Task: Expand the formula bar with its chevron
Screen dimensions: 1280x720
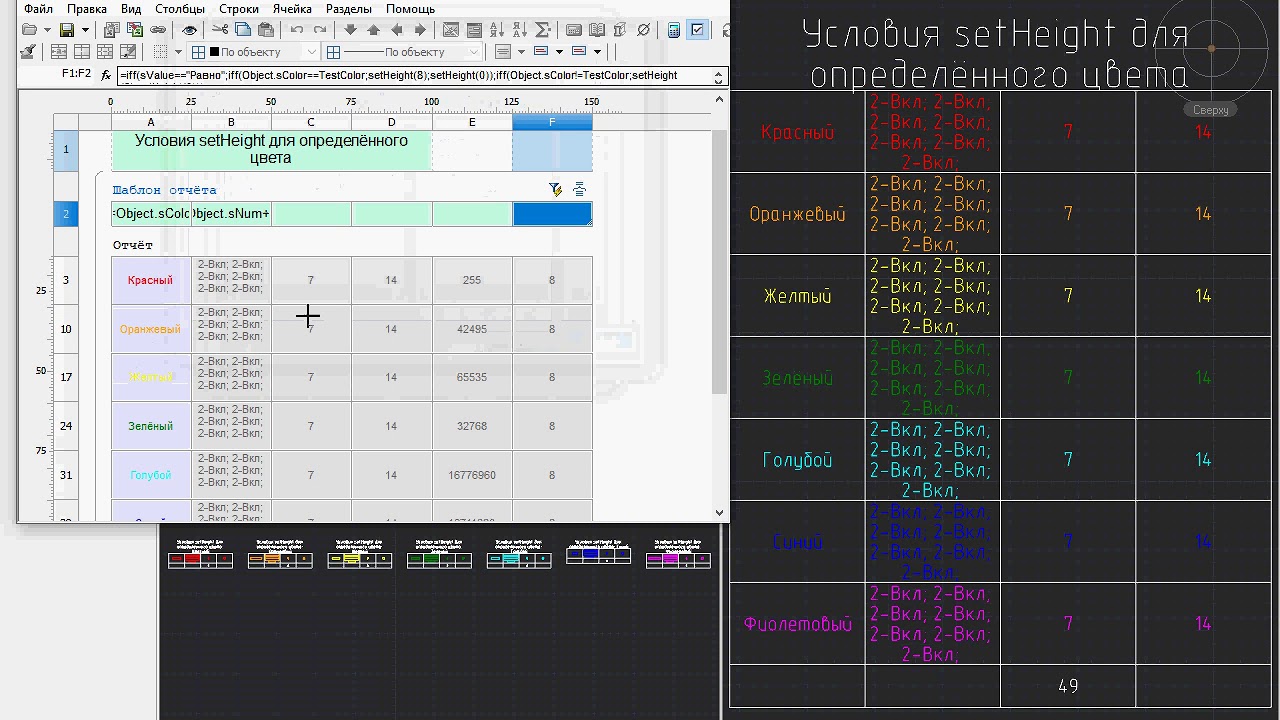Action: click(718, 76)
